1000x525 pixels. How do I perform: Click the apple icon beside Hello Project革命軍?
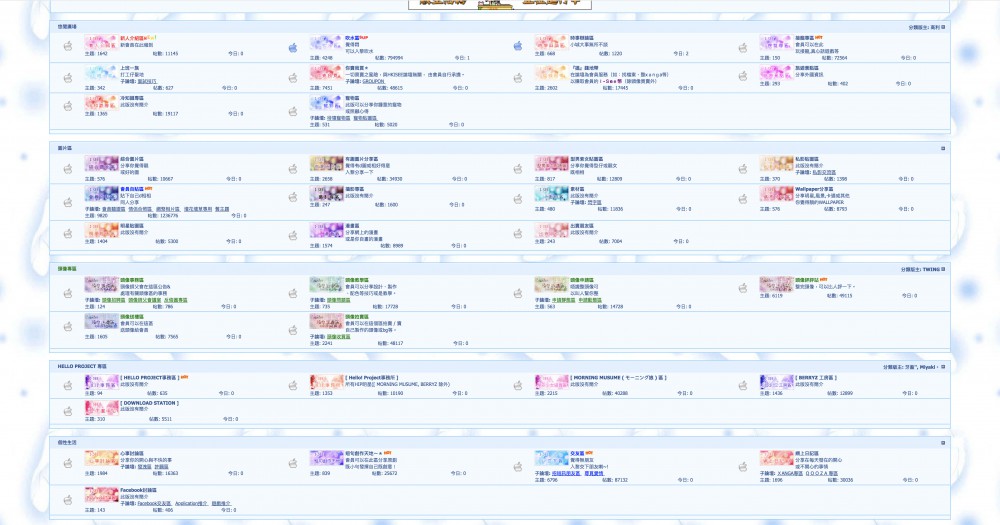[x=293, y=383]
